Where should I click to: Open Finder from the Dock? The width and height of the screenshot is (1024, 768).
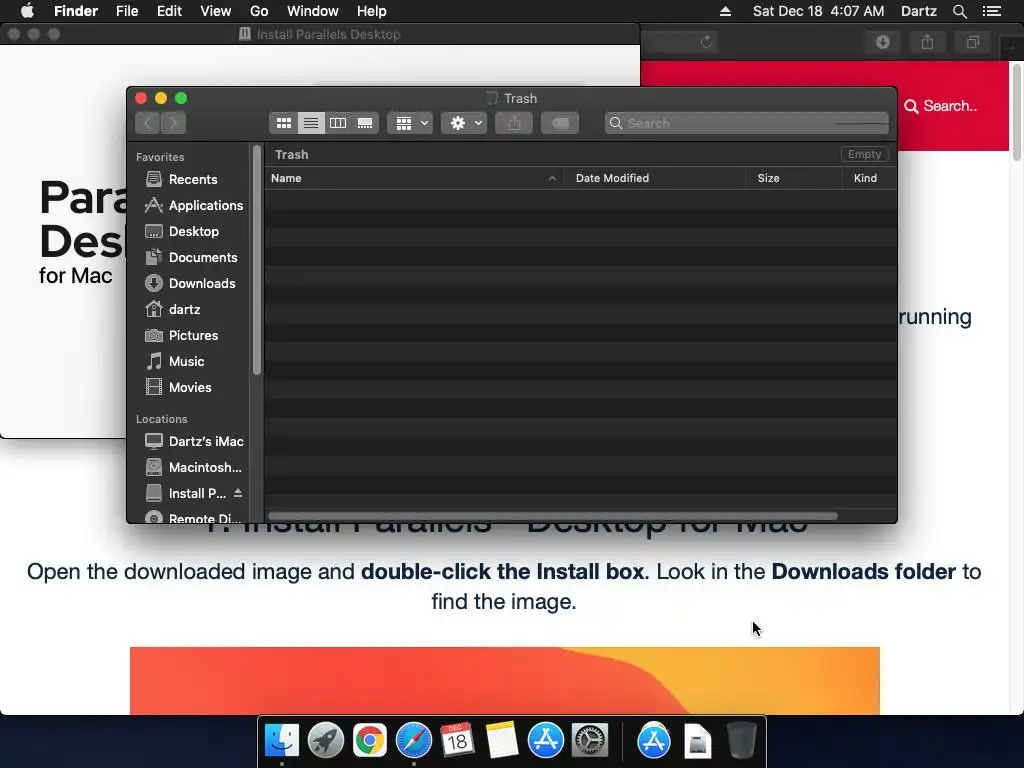point(282,741)
